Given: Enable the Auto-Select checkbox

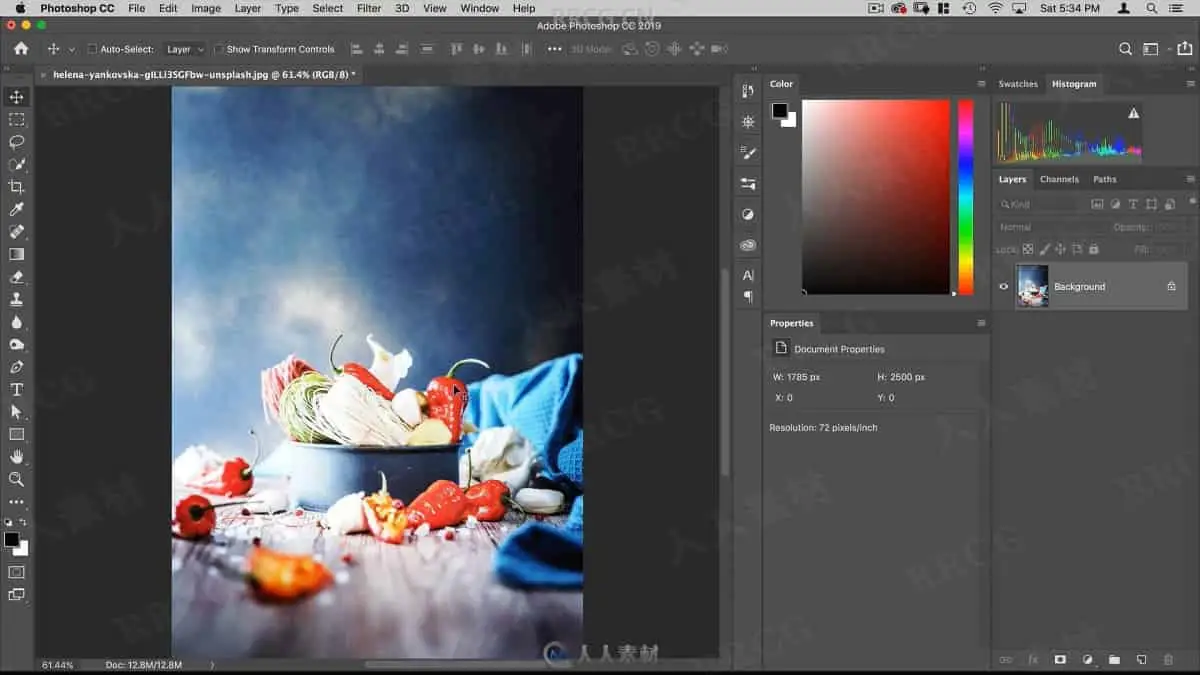Looking at the screenshot, I should [x=92, y=49].
